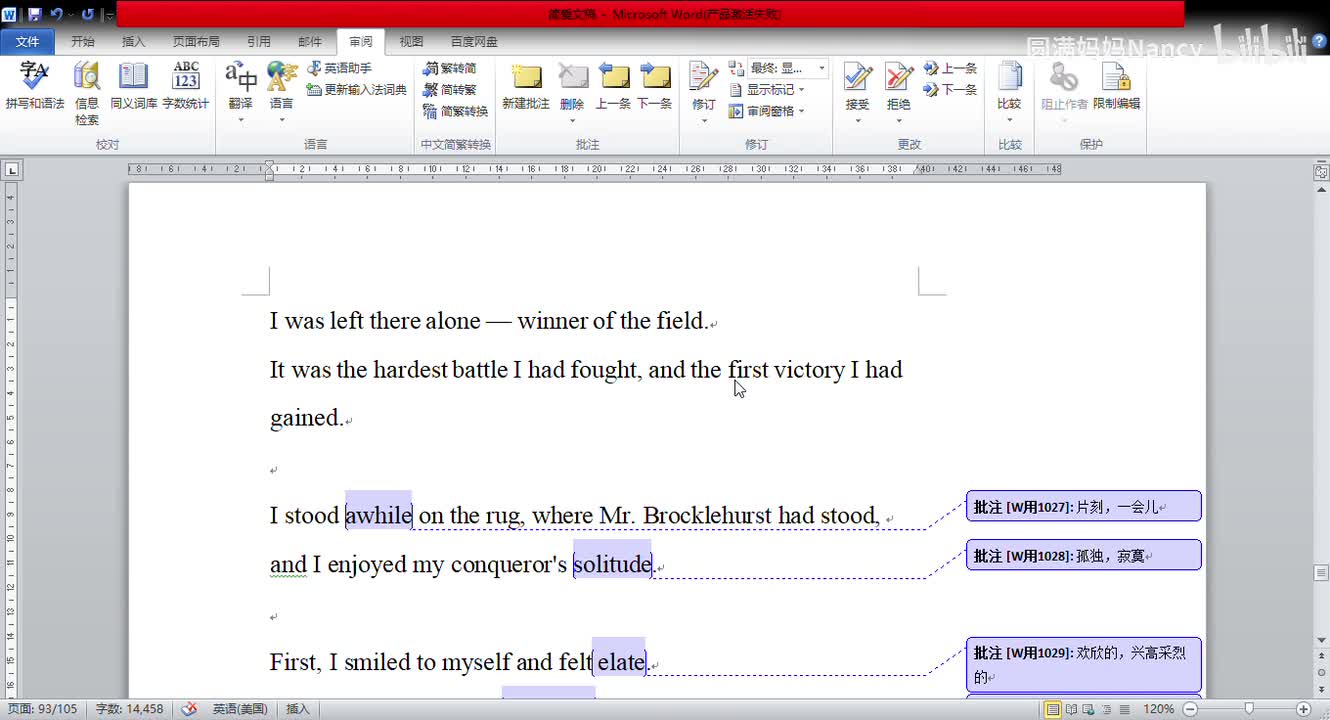Screen dimensions: 1330x720
Task: Click the vertical scrollbar thumb
Action: pyautogui.click(x=1321, y=573)
